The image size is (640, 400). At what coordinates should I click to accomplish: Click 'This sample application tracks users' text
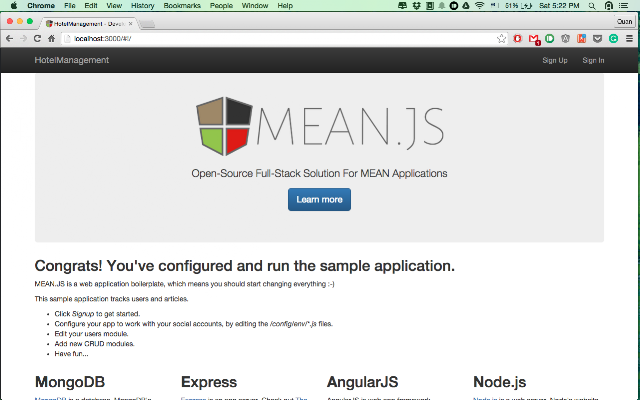click(x=111, y=299)
